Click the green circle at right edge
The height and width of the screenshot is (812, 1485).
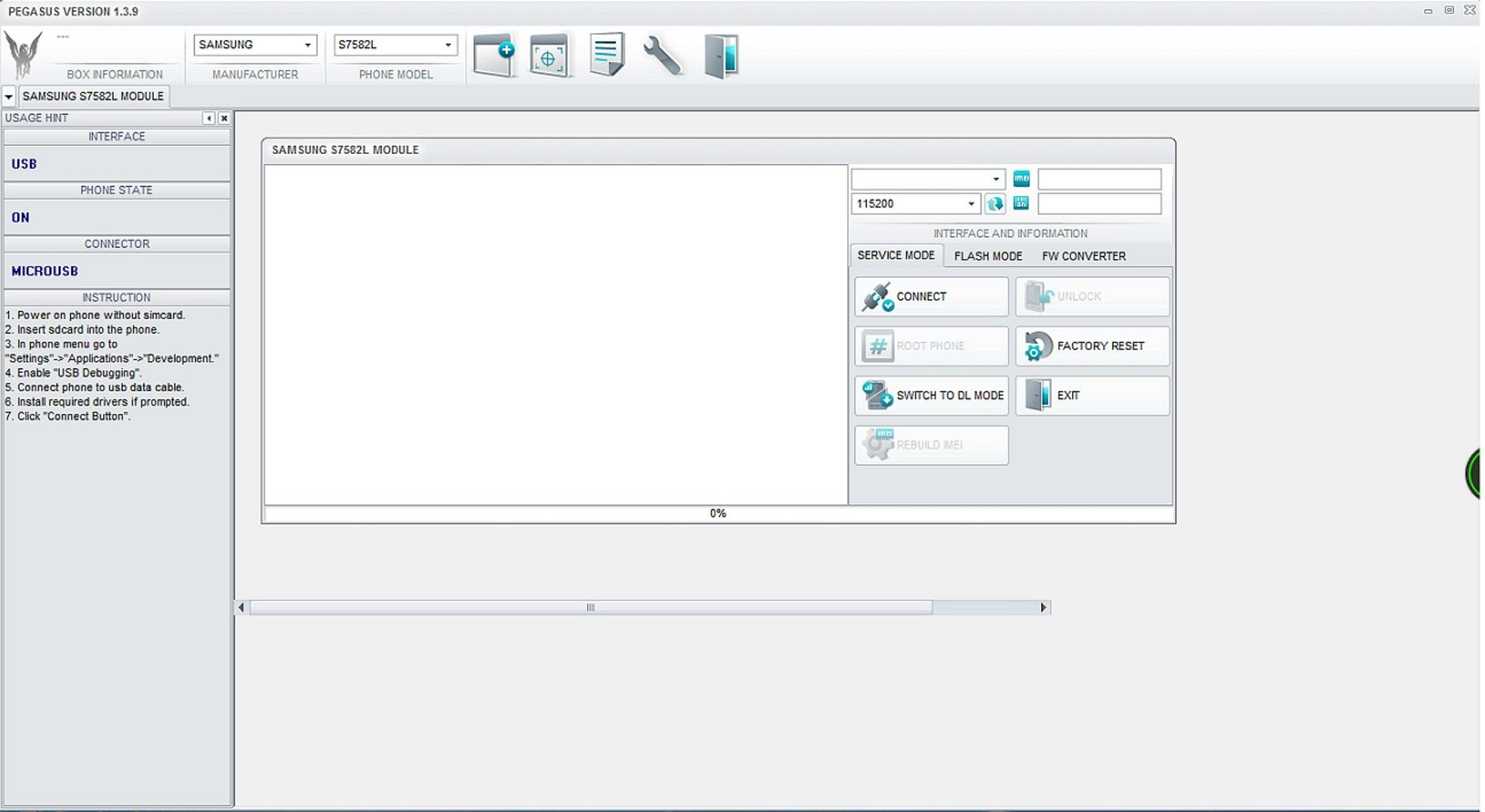1473,473
